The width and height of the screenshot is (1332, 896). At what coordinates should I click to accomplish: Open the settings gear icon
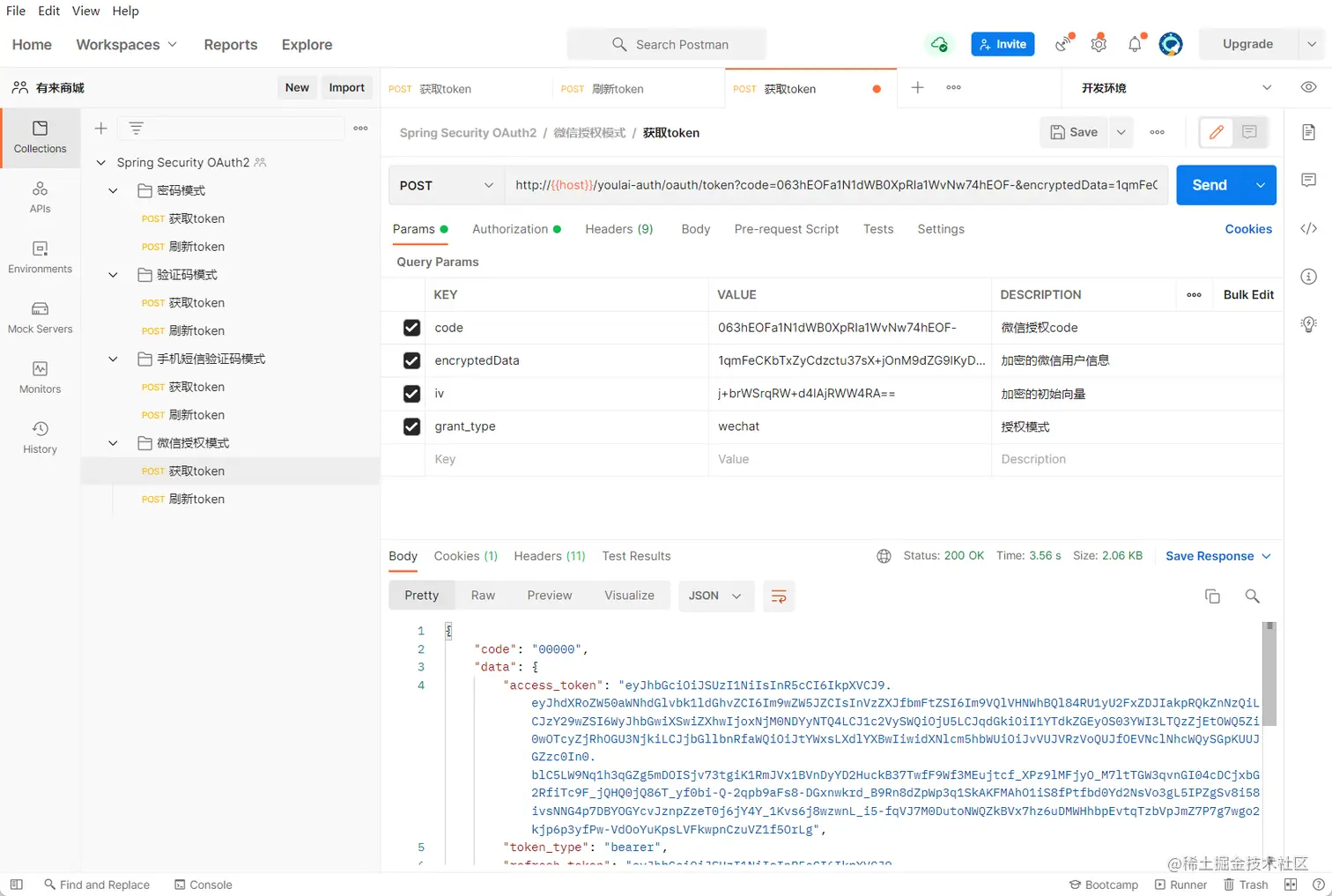click(1099, 44)
